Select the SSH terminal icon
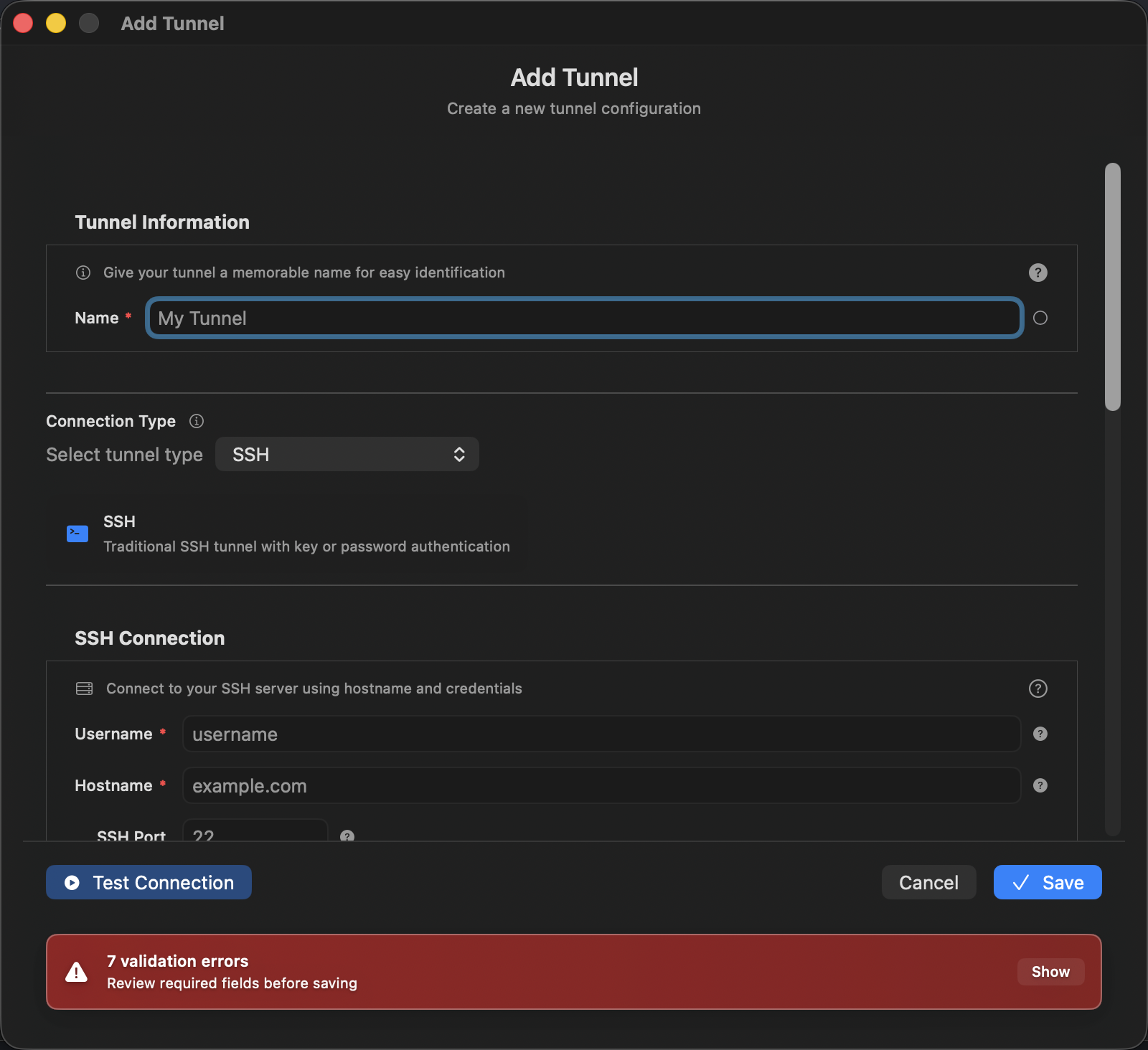 coord(77,533)
